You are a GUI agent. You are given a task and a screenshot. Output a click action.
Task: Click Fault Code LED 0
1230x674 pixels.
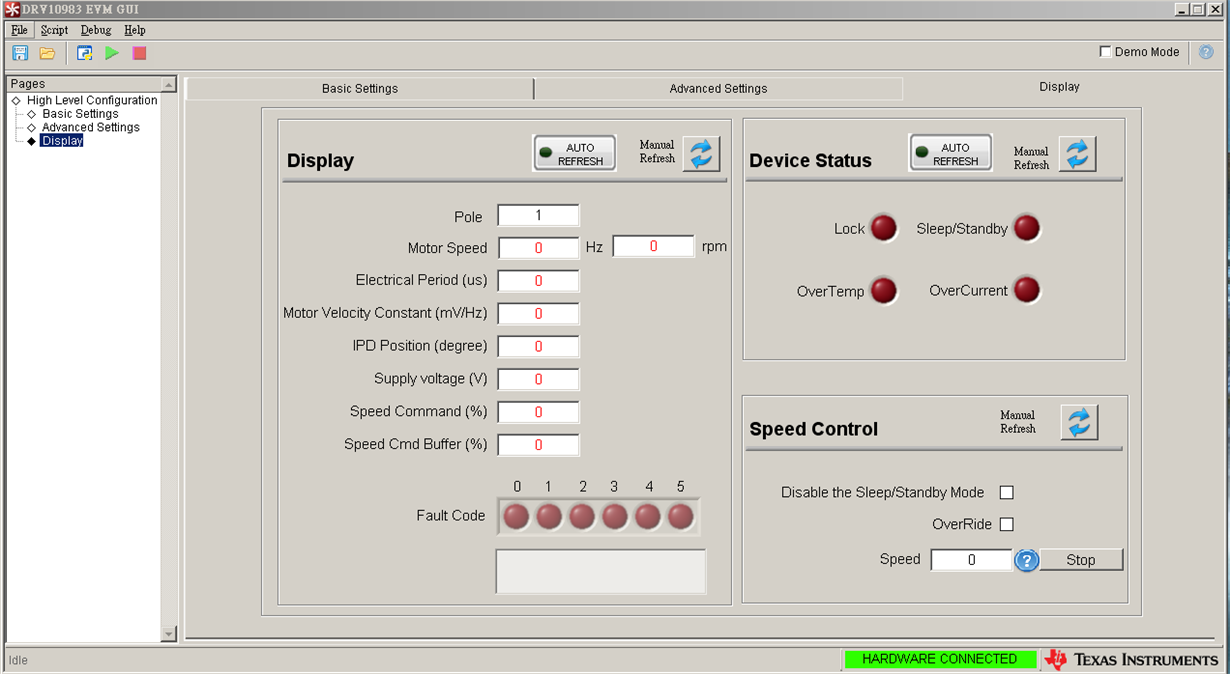516,516
